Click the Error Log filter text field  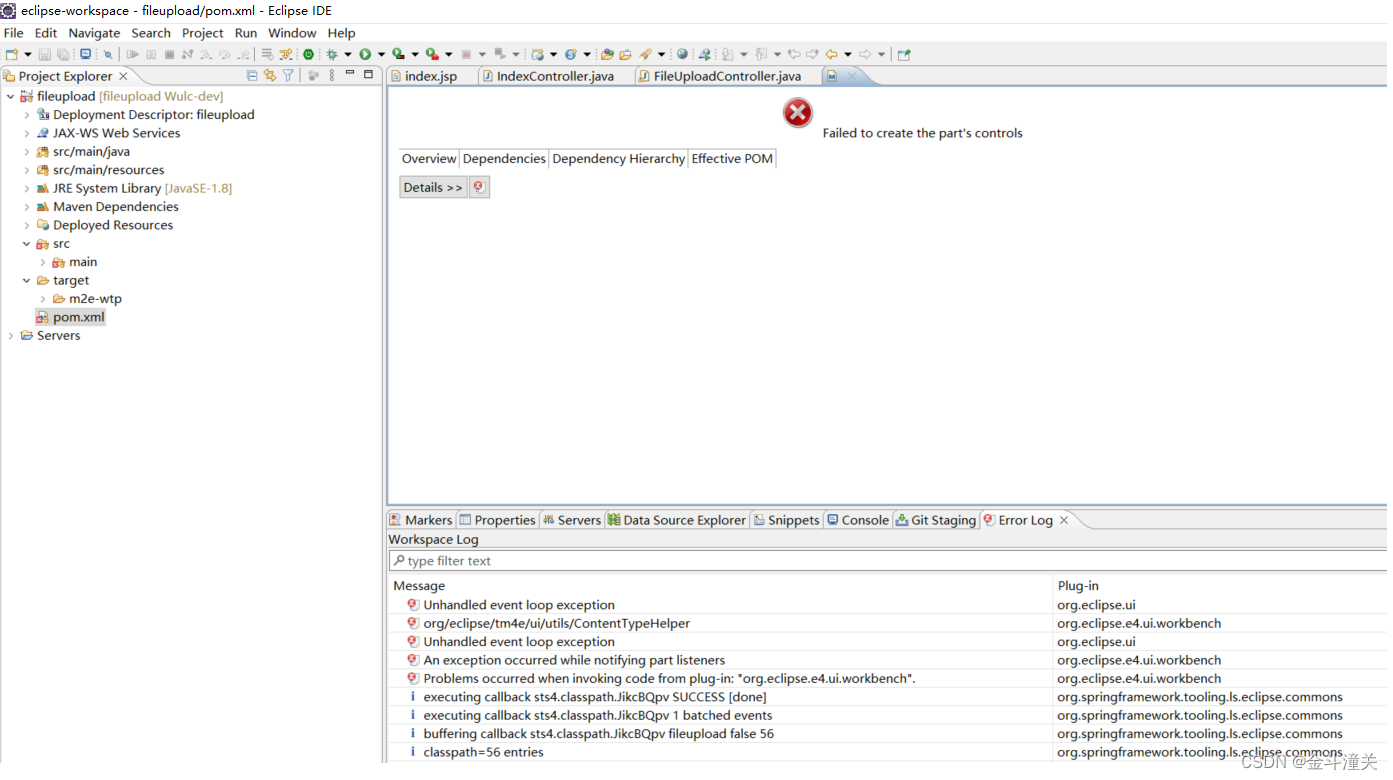coord(888,561)
